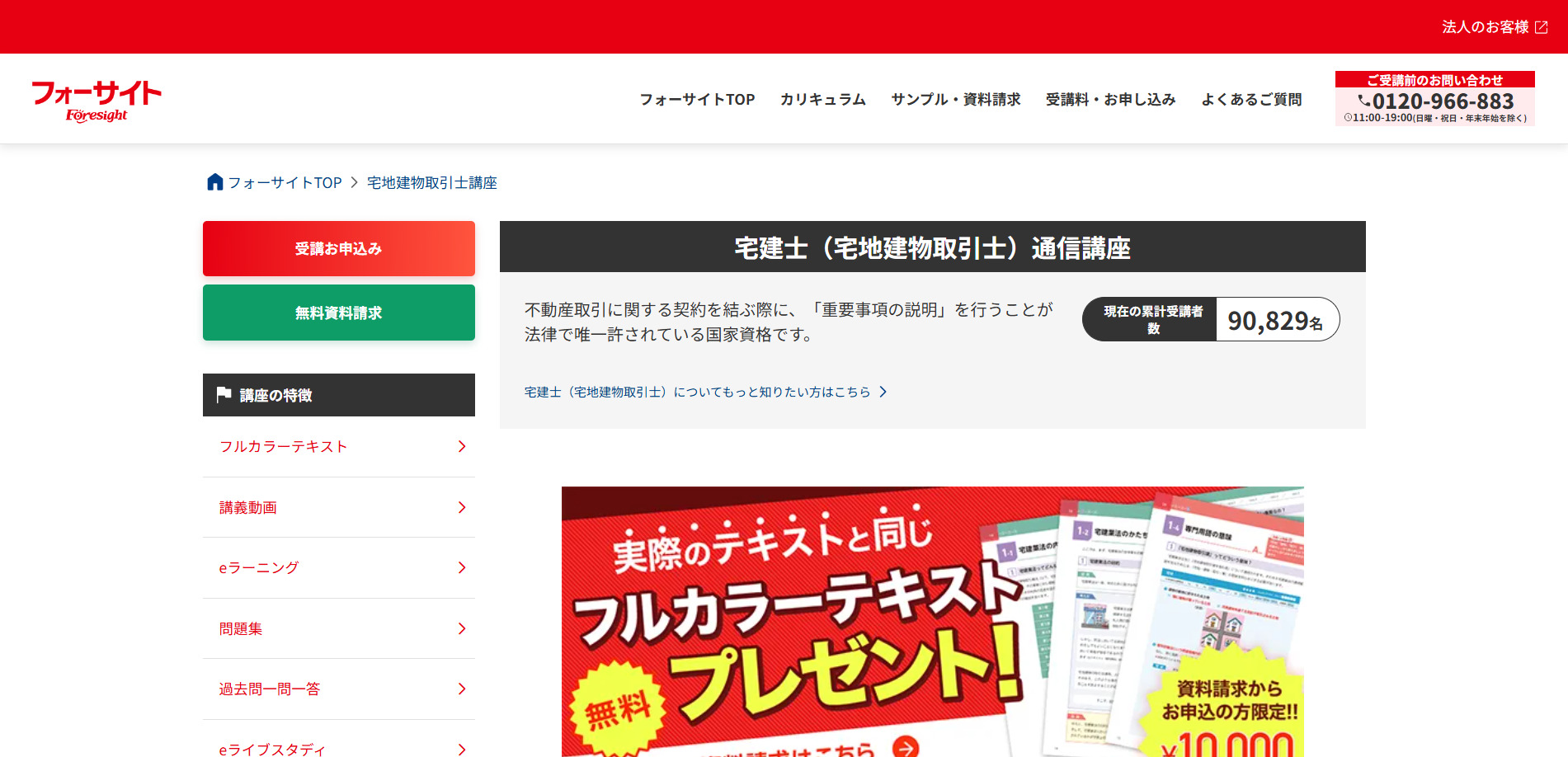Image resolution: width=1568 pixels, height=757 pixels.
Task: Open よくあるご質問 menu item
Action: (1251, 99)
